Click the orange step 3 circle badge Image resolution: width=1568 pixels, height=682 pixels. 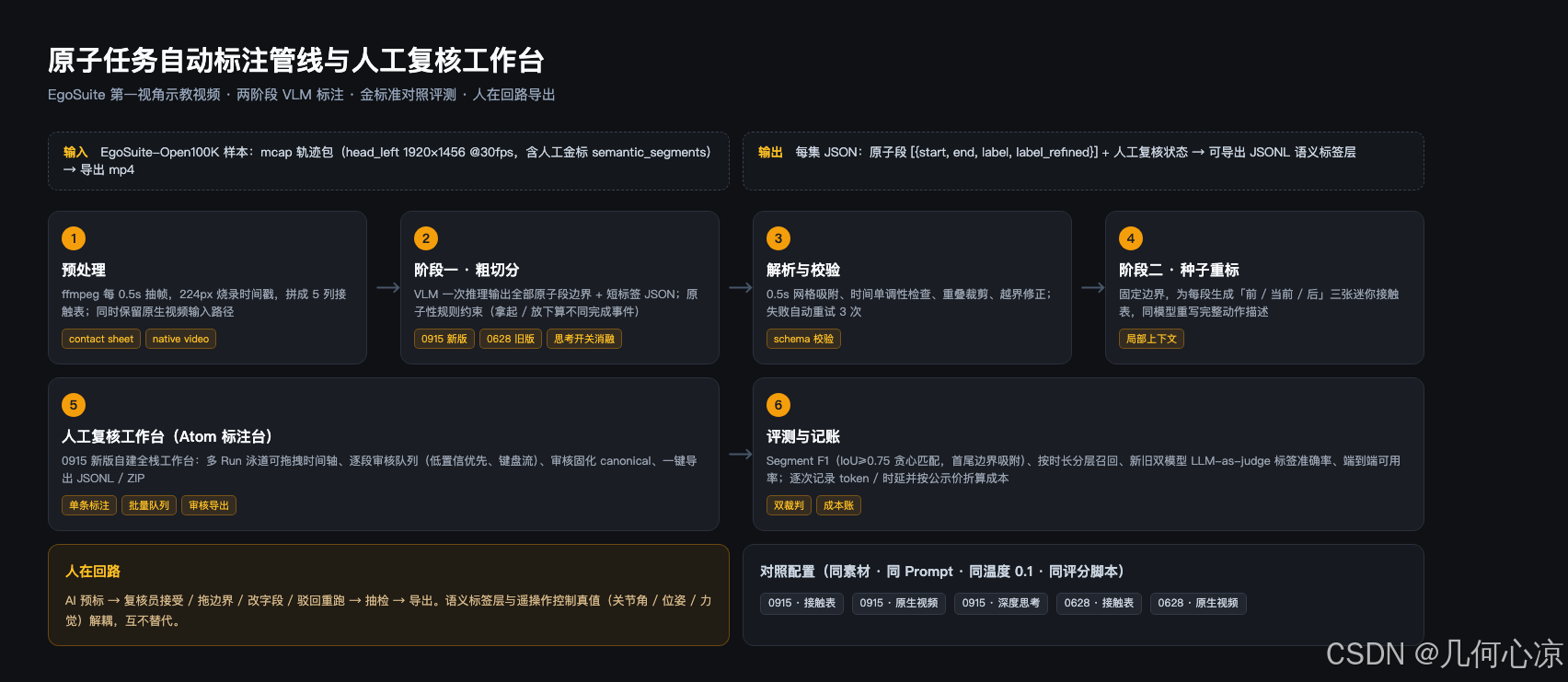coord(778,238)
